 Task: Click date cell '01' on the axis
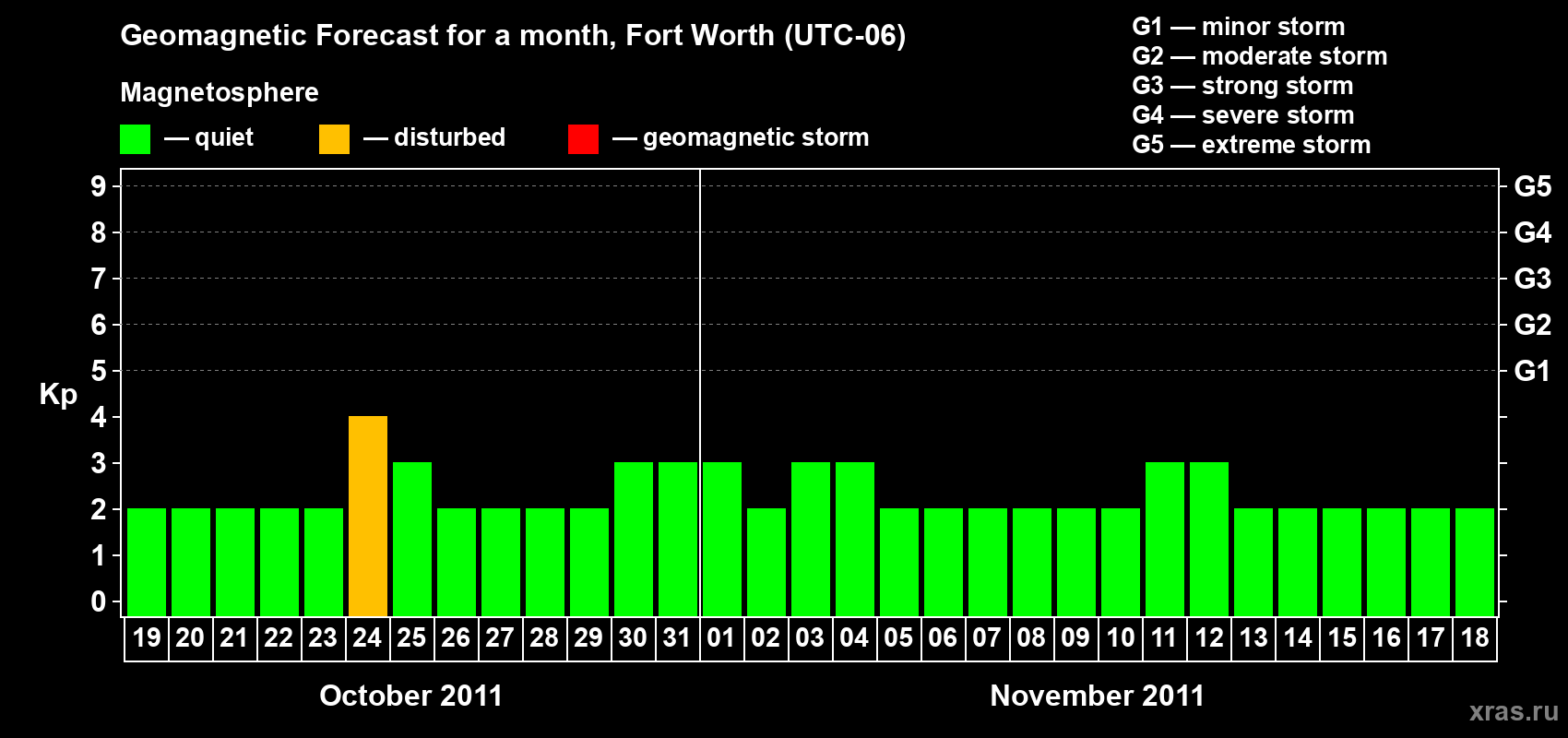coord(722,638)
